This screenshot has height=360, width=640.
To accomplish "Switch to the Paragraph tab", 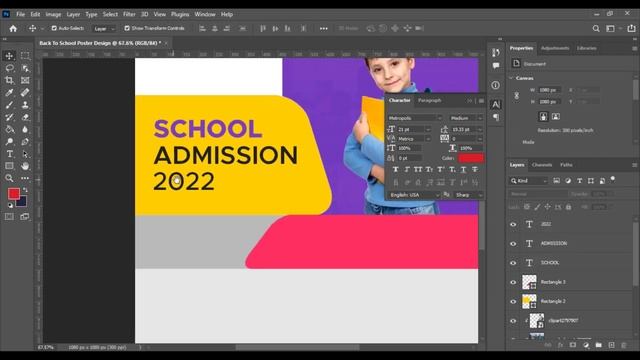I will (429, 100).
